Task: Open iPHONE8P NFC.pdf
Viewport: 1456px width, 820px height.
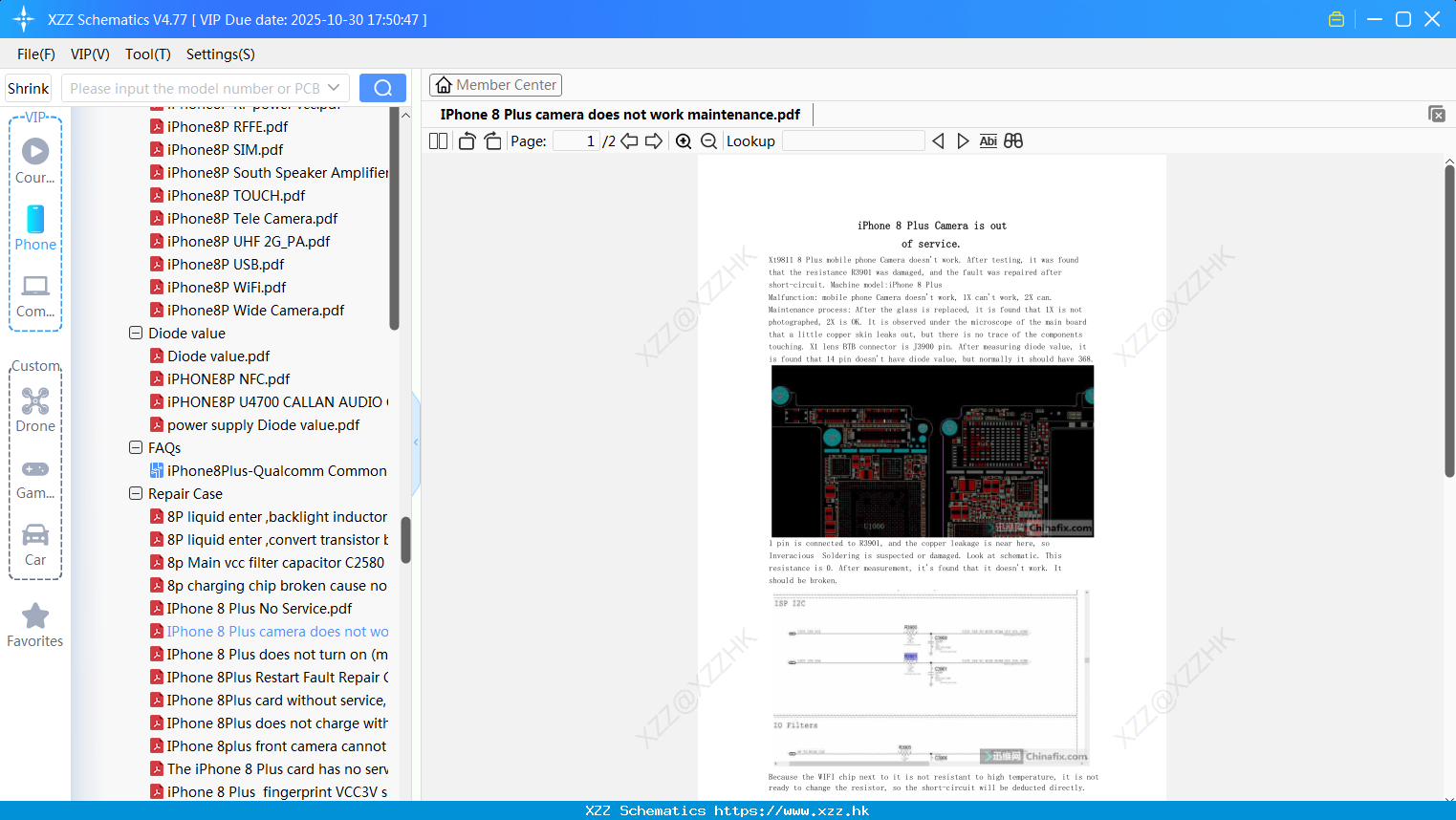Action: pos(228,379)
